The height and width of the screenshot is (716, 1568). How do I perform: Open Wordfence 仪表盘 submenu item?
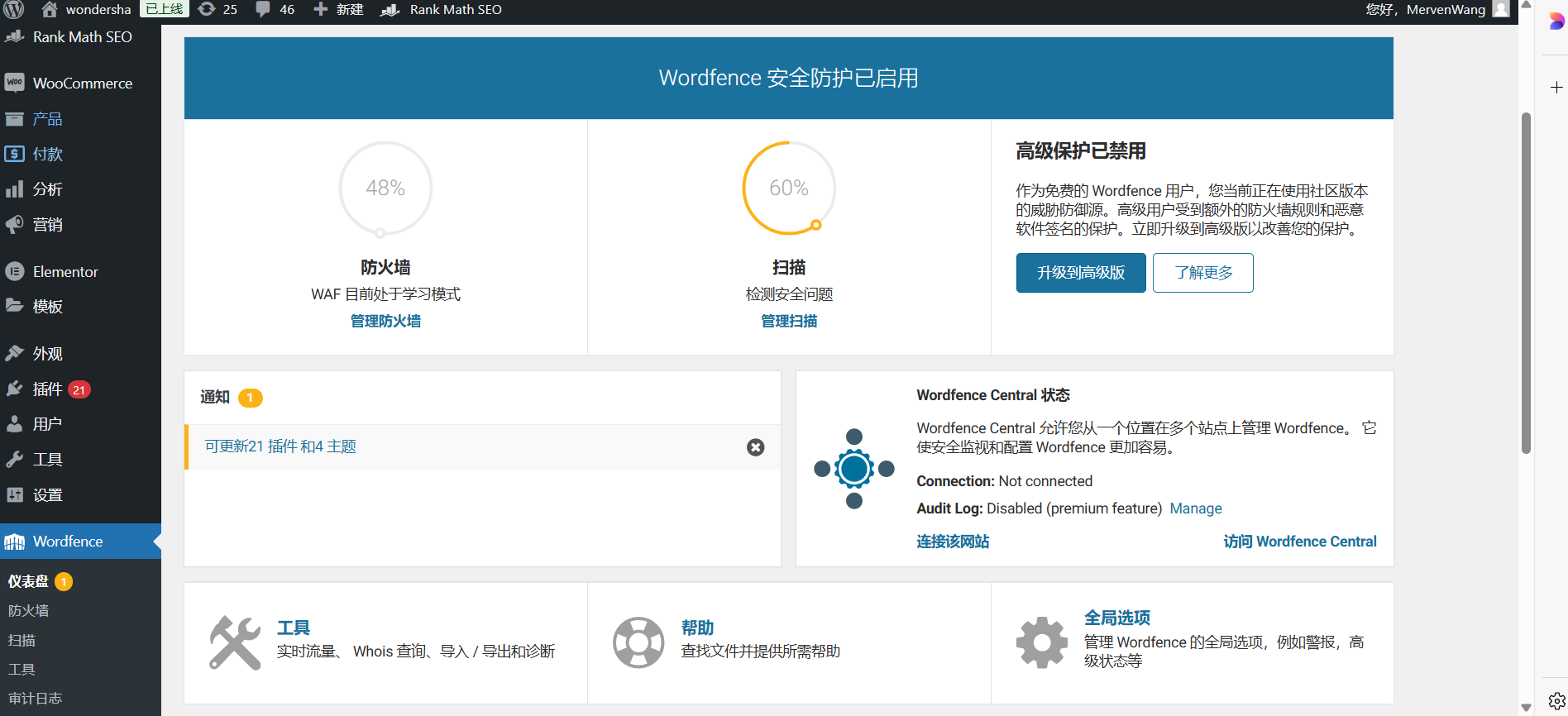[28, 581]
